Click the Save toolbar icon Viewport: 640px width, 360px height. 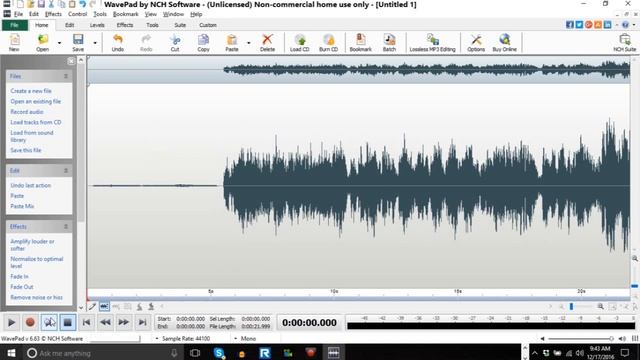click(x=78, y=42)
